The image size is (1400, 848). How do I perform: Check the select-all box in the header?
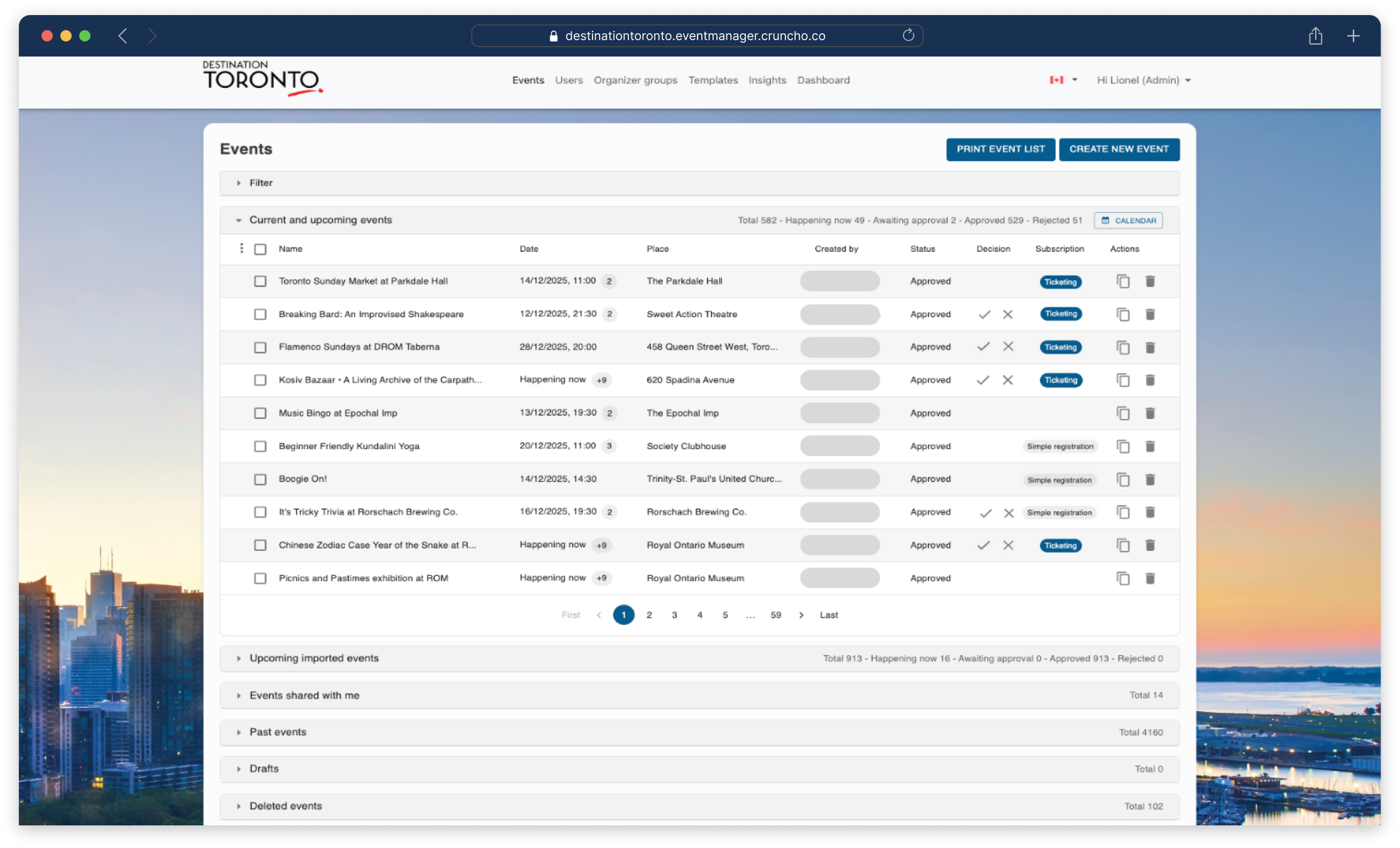click(x=260, y=249)
